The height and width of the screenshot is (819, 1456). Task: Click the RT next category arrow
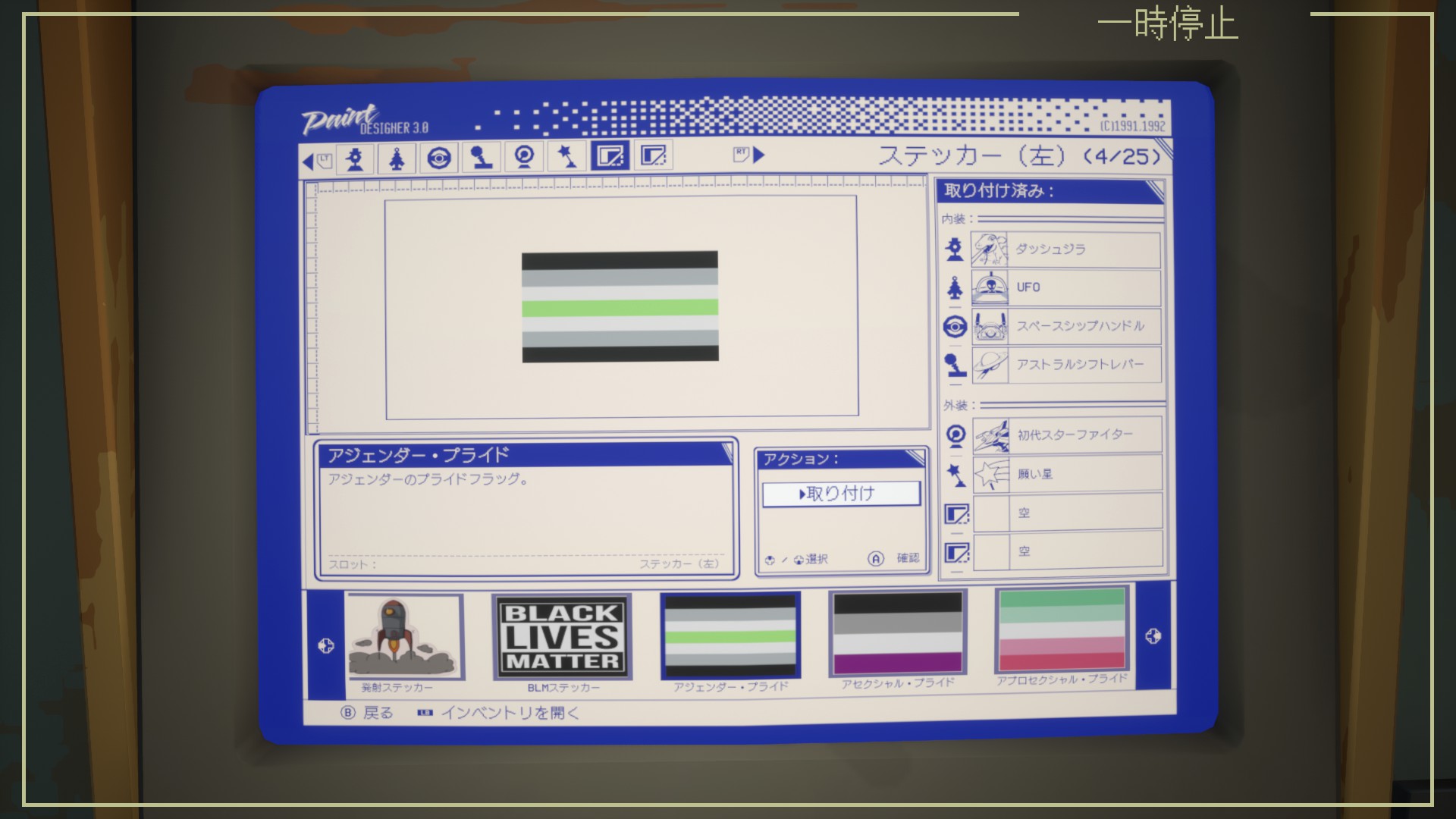[x=750, y=155]
